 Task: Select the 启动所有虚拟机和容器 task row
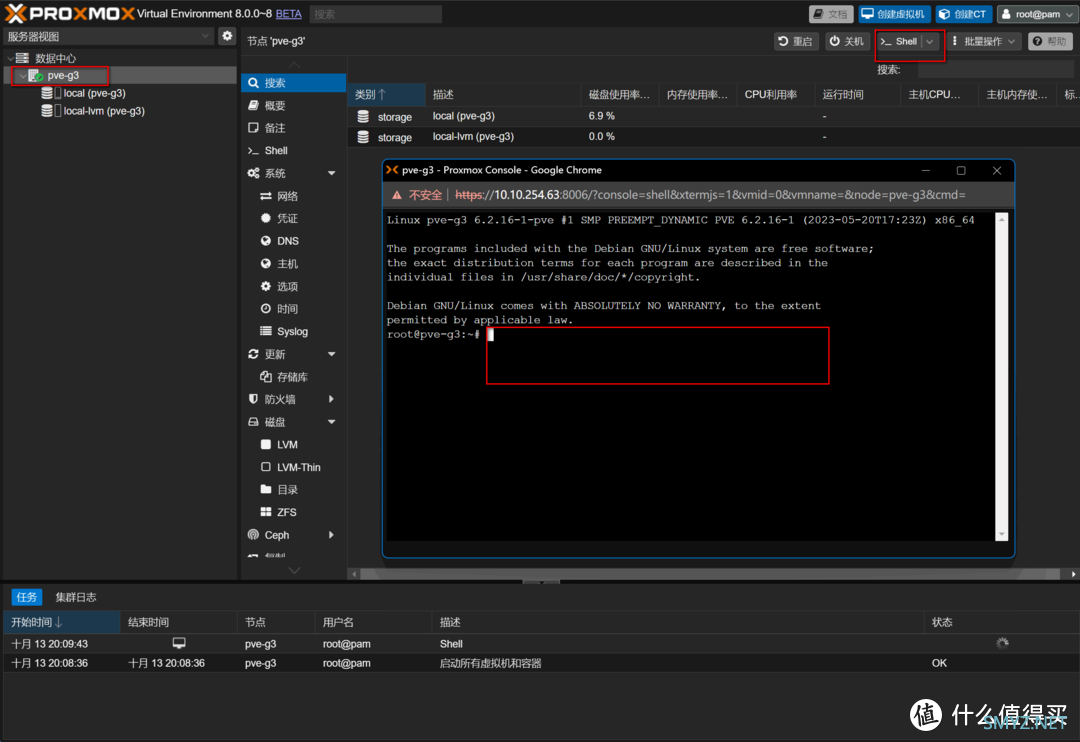pyautogui.click(x=540, y=663)
